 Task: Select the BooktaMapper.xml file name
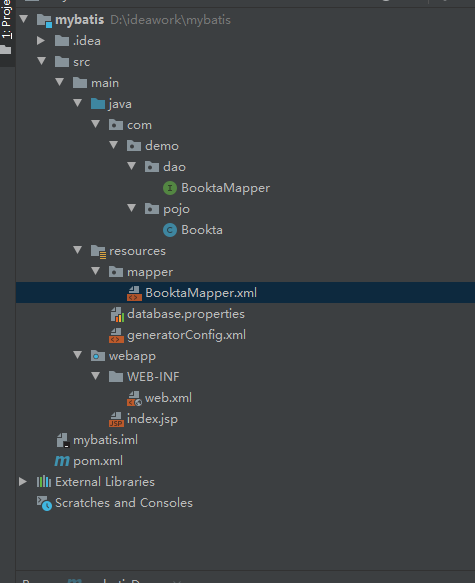pyautogui.click(x=201, y=293)
